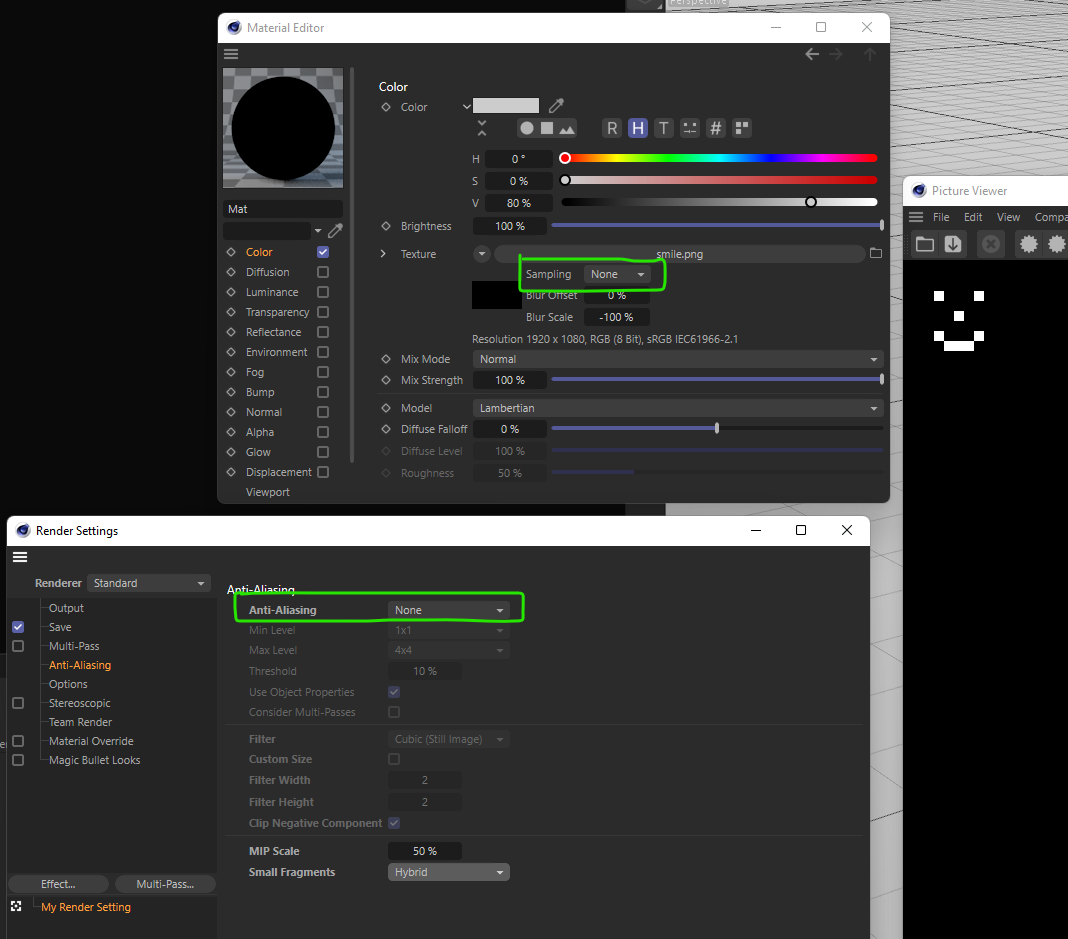Click the Mat material name field
This screenshot has width=1068, height=939.
point(283,209)
